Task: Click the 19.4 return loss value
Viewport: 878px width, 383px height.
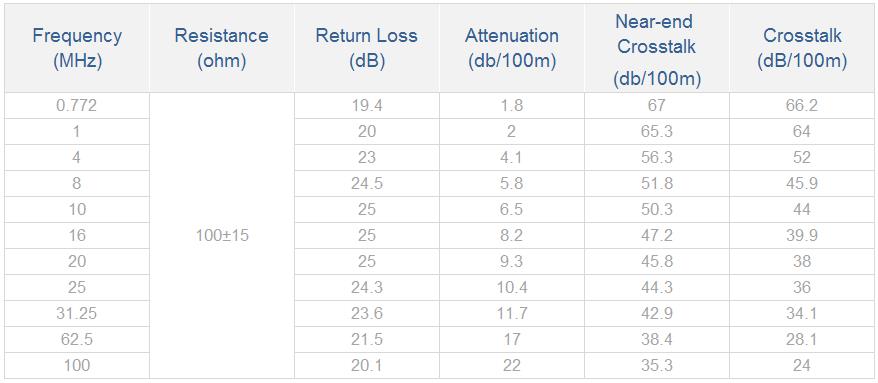Action: (x=367, y=106)
